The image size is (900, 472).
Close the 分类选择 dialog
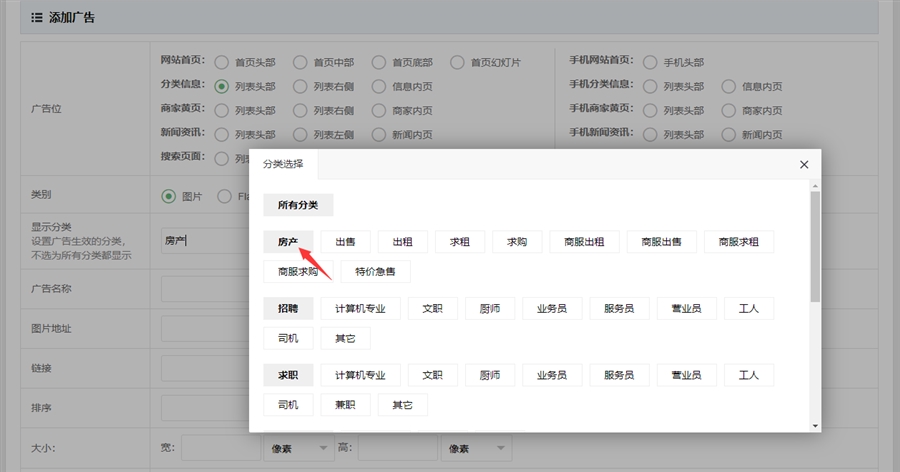click(804, 164)
